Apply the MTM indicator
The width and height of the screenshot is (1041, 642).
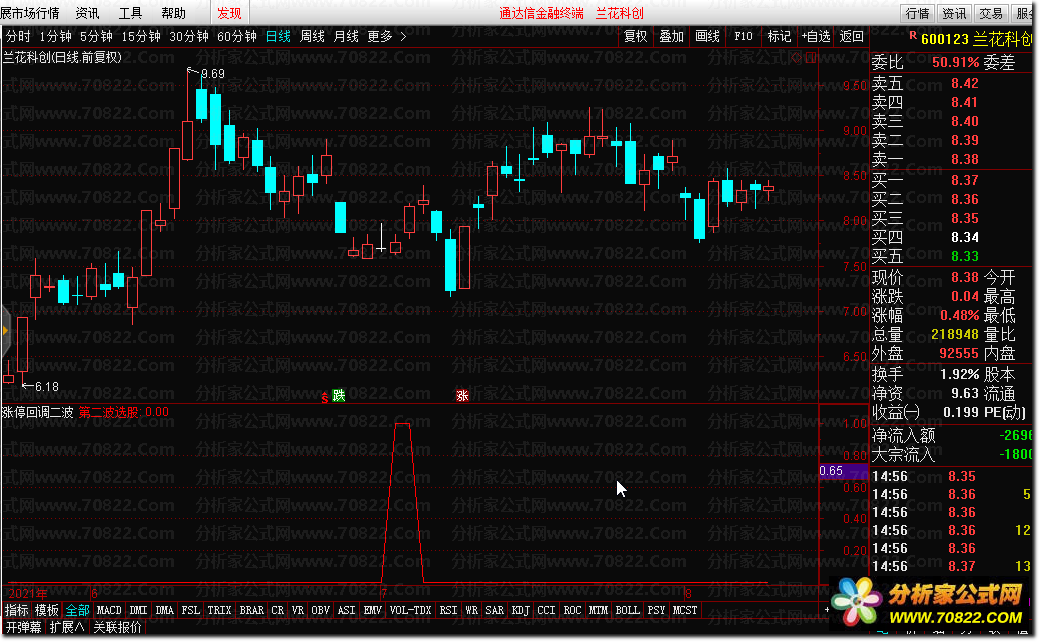(598, 610)
